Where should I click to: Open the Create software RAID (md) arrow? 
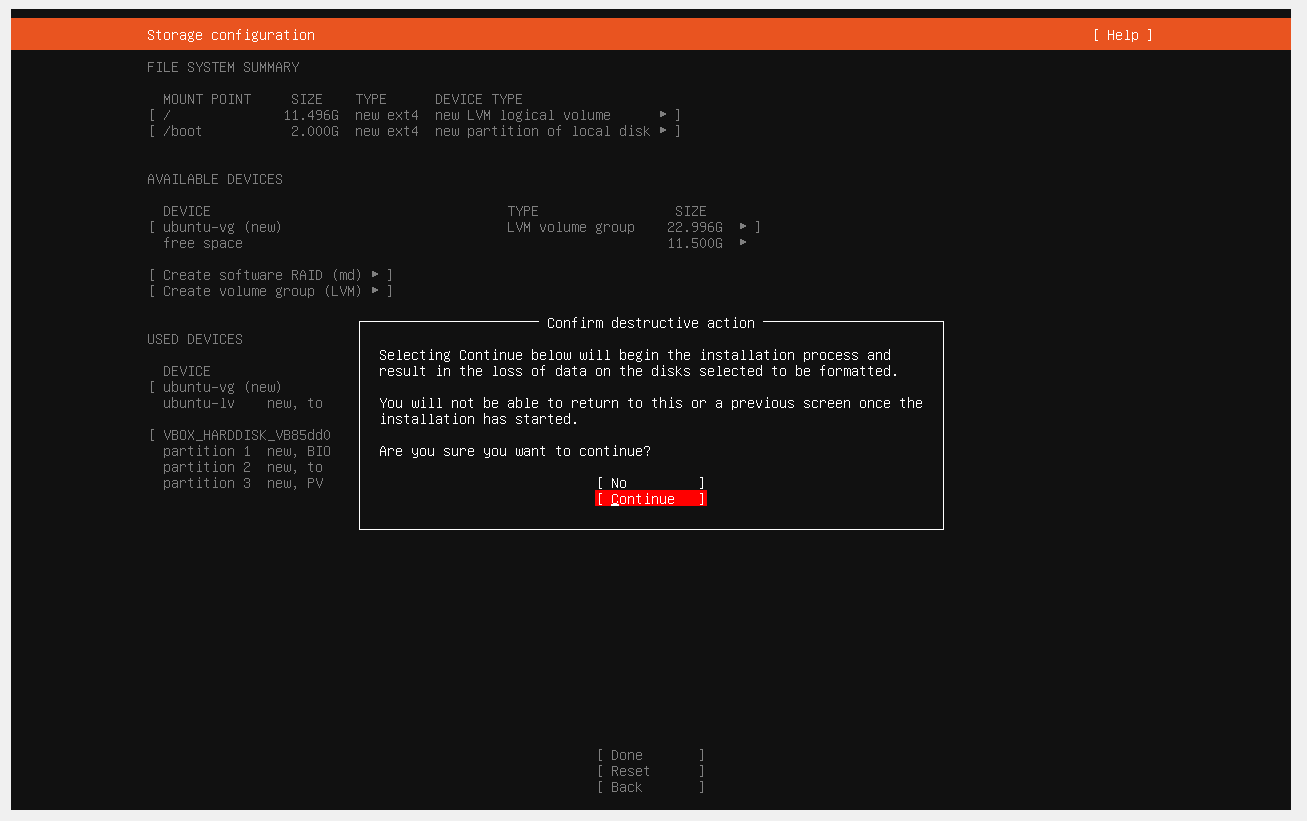tap(375, 275)
